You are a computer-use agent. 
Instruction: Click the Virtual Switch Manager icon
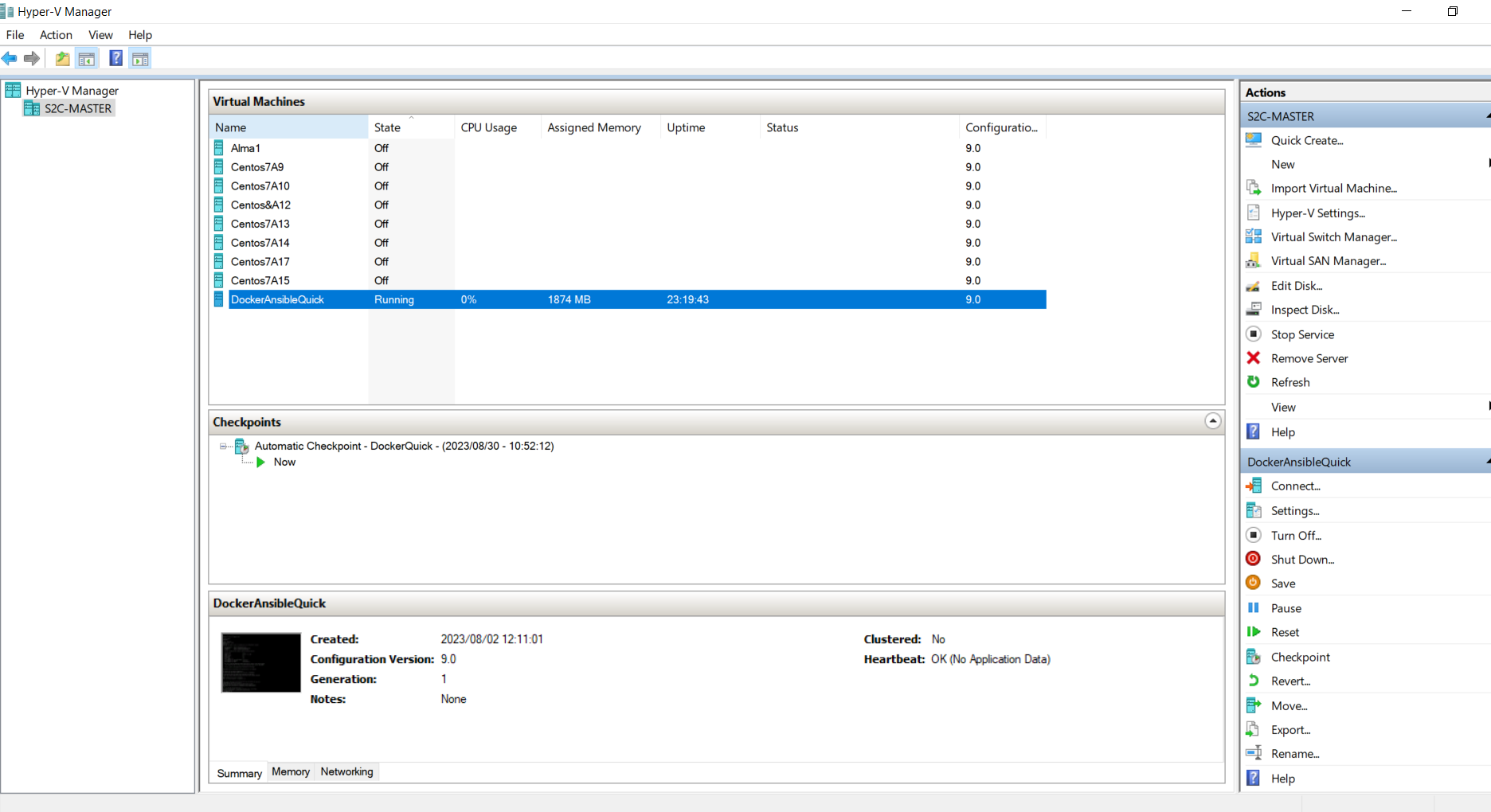pyautogui.click(x=1254, y=236)
